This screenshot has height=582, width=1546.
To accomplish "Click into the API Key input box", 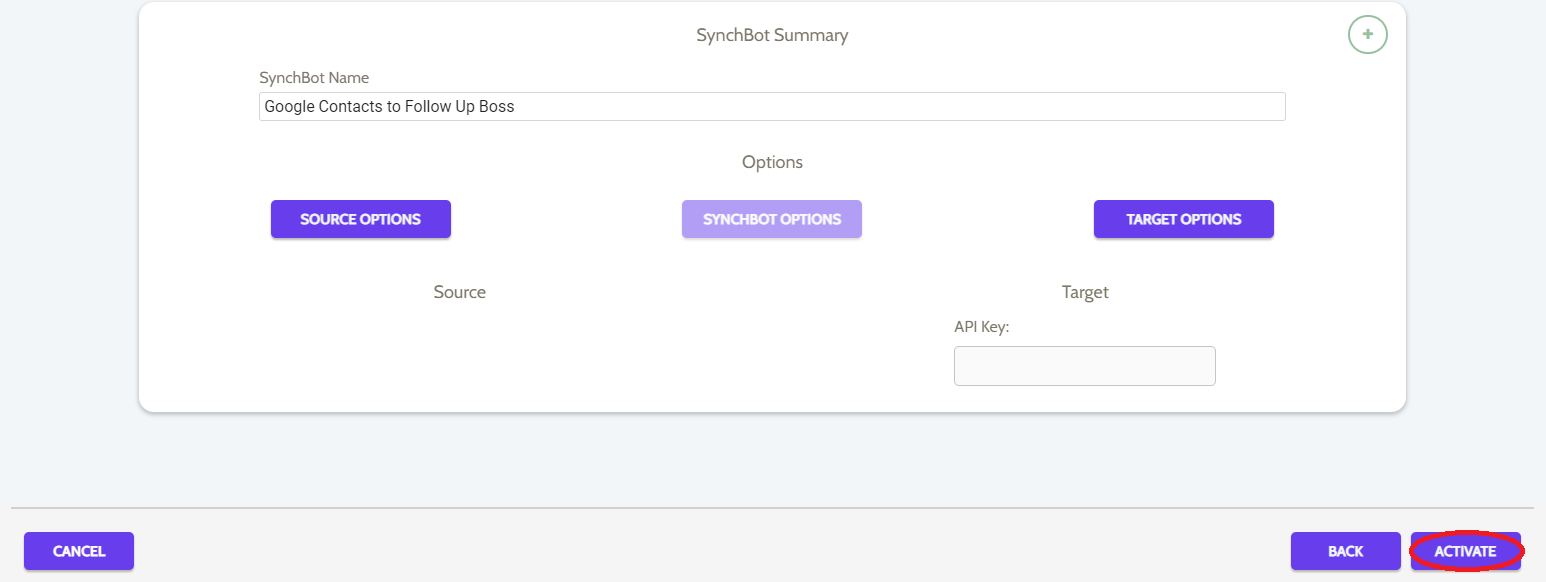I will pyautogui.click(x=1085, y=366).
